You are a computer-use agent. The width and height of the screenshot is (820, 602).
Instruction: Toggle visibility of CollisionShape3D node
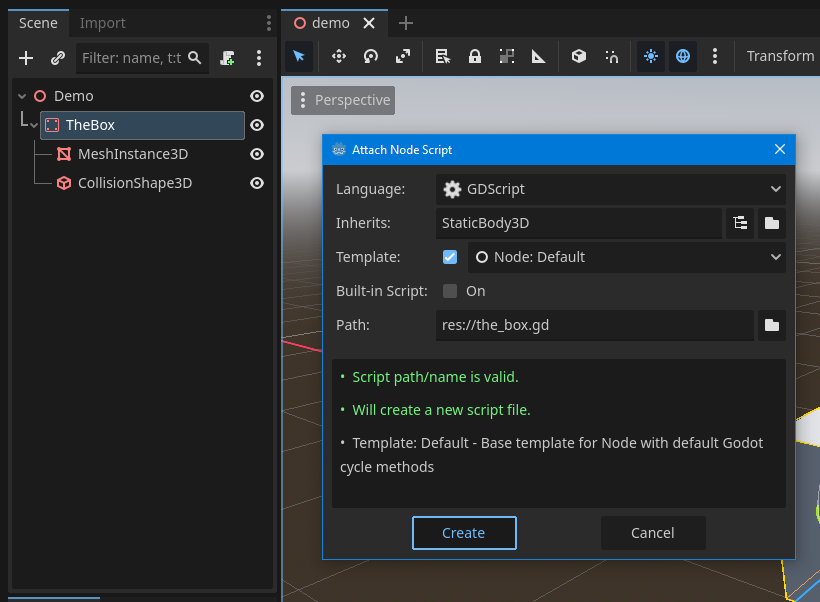point(257,183)
